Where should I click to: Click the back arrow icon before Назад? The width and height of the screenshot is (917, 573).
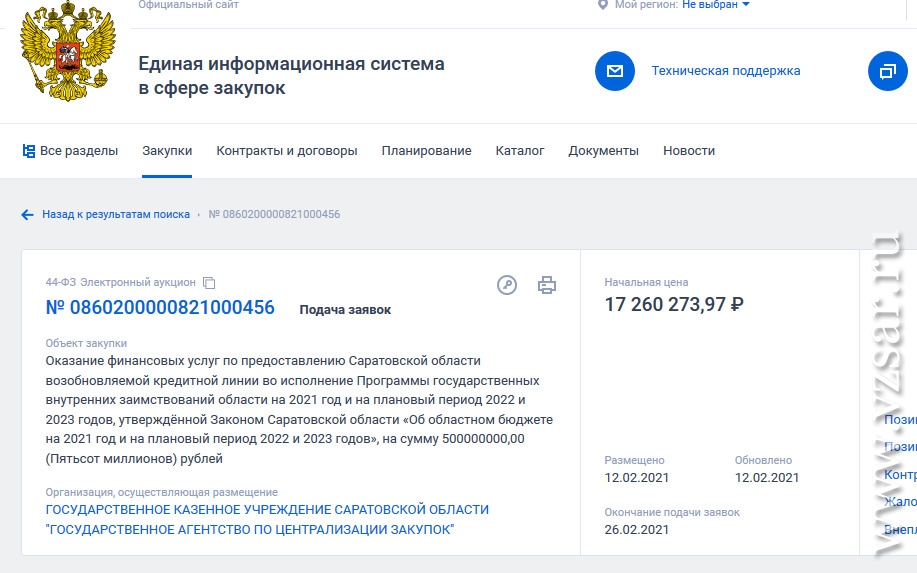[28, 215]
